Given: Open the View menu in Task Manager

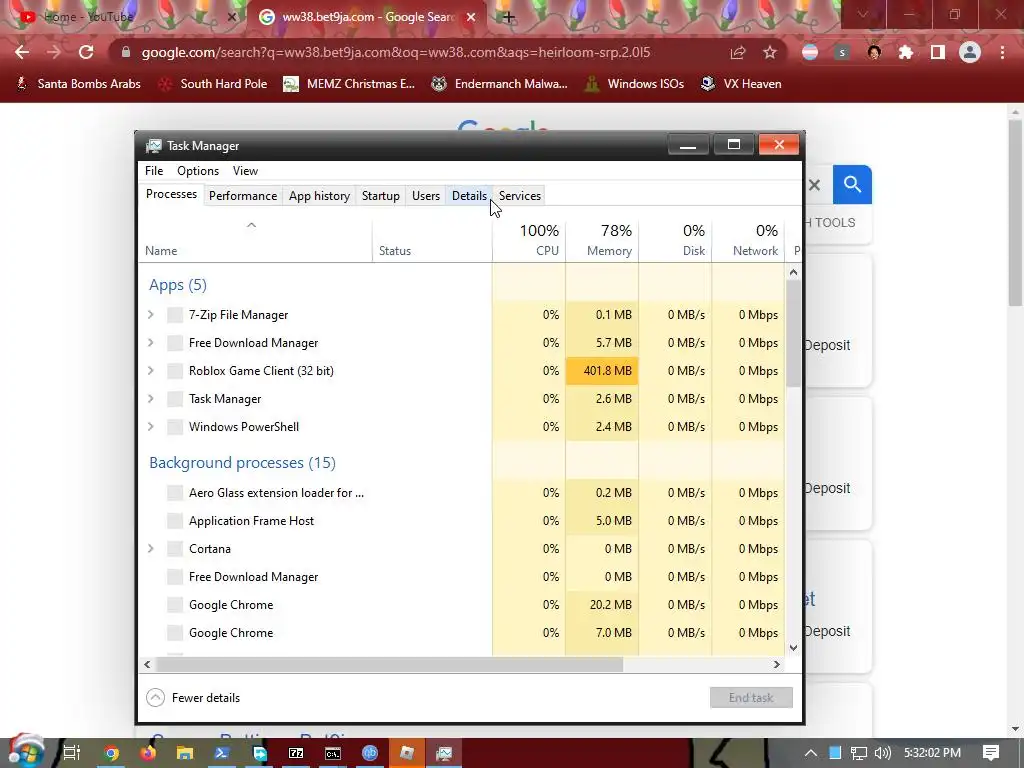Looking at the screenshot, I should tap(246, 170).
